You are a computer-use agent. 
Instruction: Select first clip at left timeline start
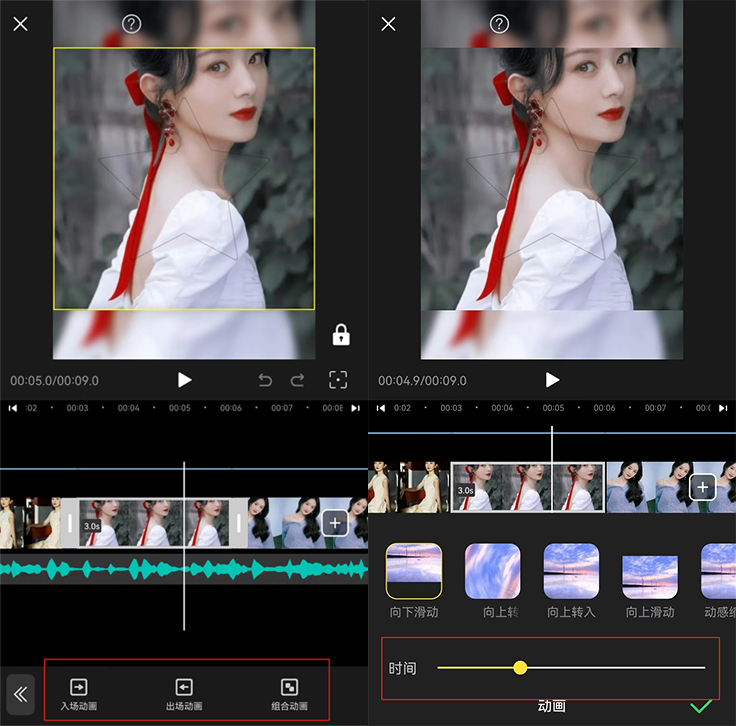coord(31,523)
